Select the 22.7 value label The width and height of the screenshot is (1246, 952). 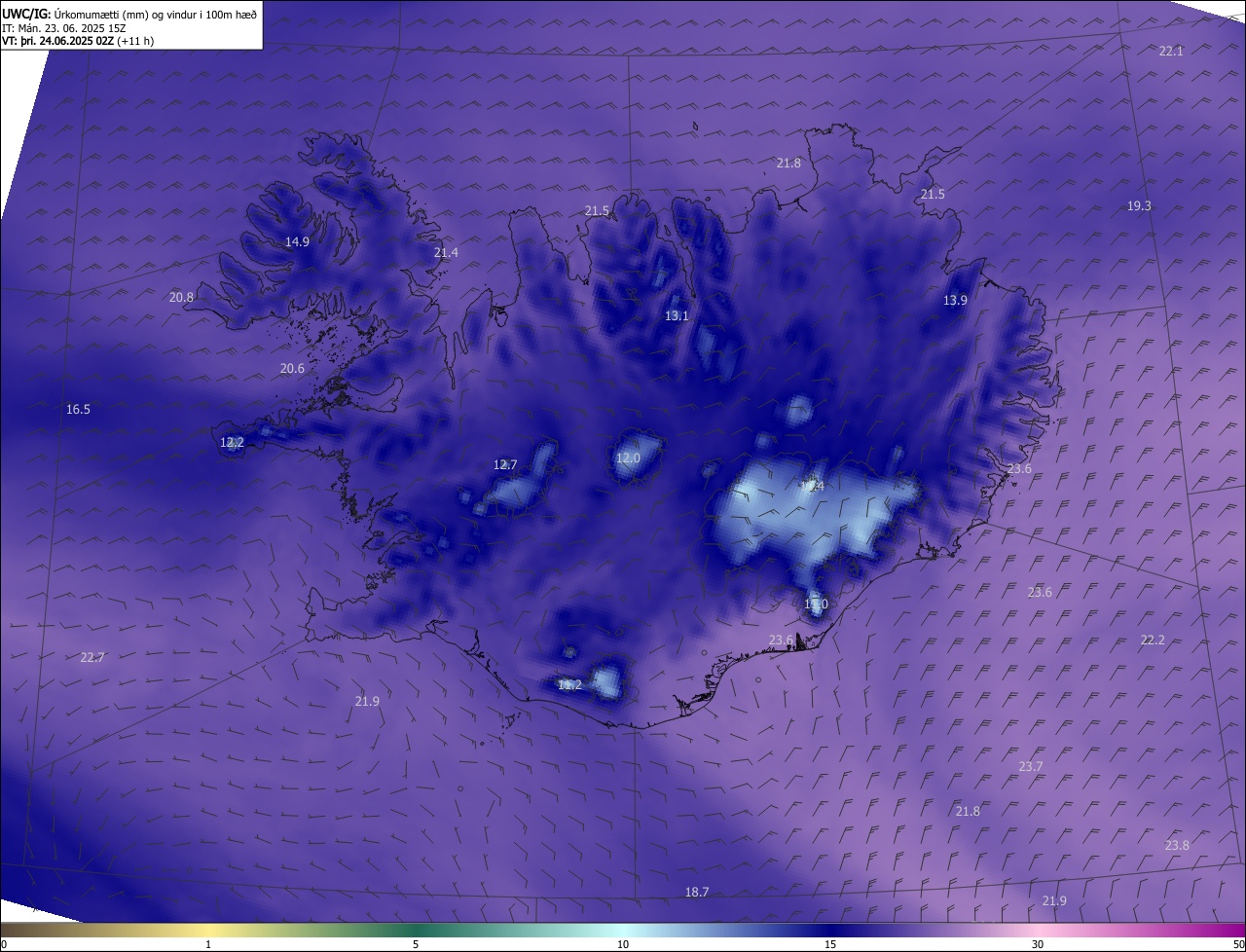[92, 658]
